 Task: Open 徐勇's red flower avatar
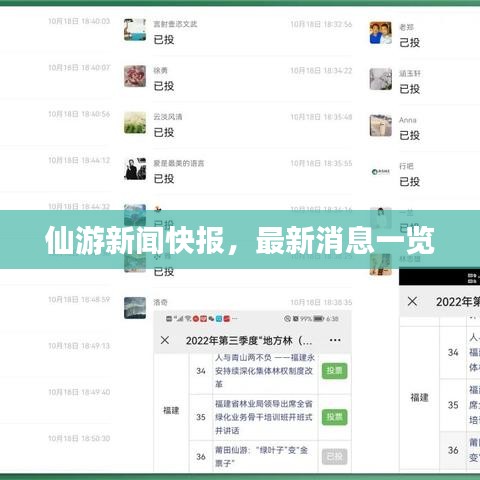click(x=135, y=76)
